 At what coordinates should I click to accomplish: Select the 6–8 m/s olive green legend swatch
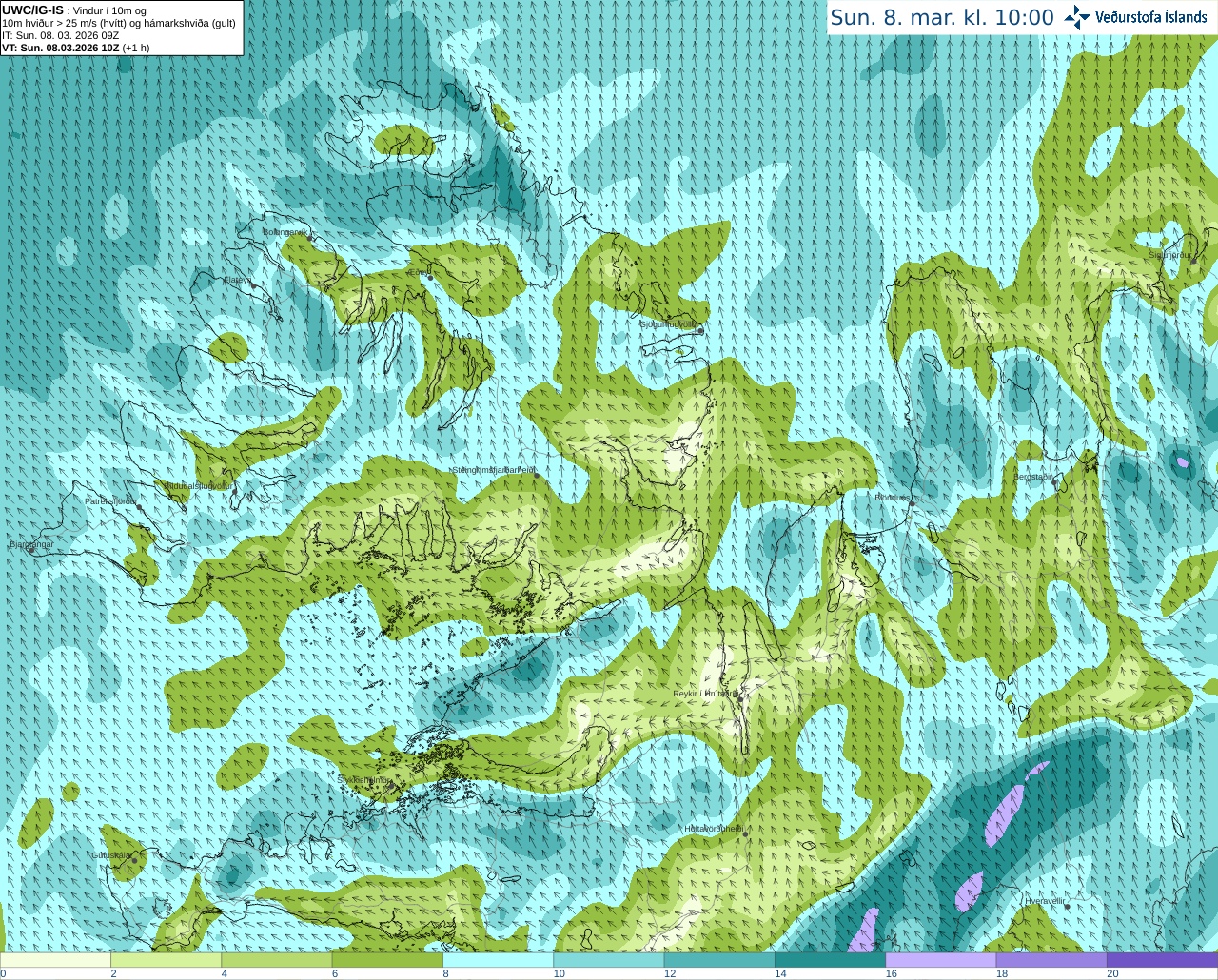(387, 960)
